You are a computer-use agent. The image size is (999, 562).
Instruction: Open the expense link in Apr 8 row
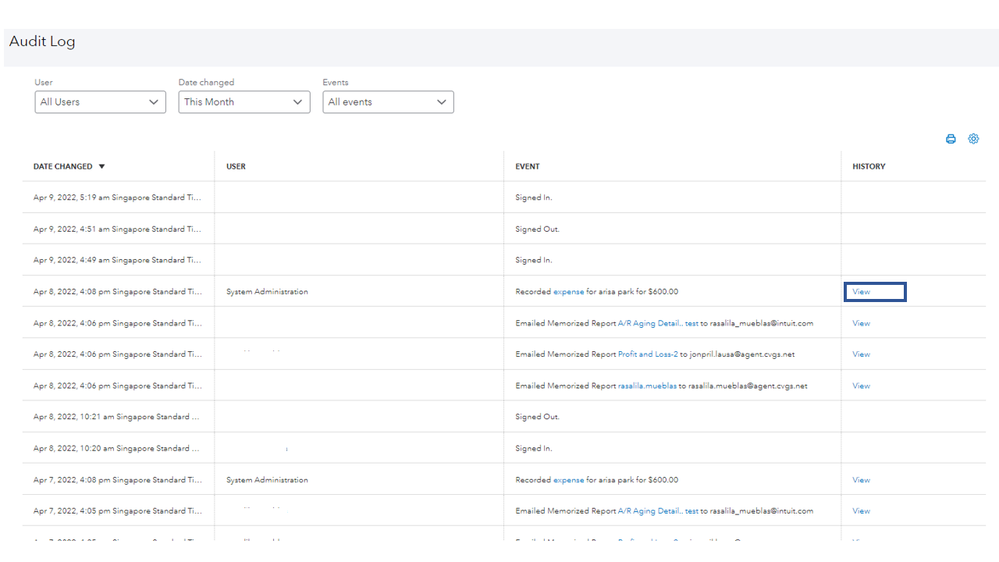(568, 292)
